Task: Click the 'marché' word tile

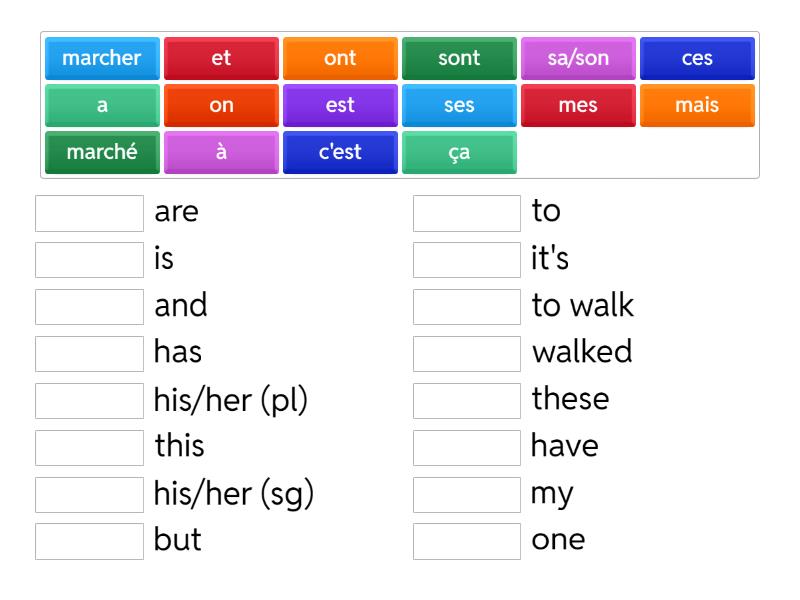Action: point(101,150)
